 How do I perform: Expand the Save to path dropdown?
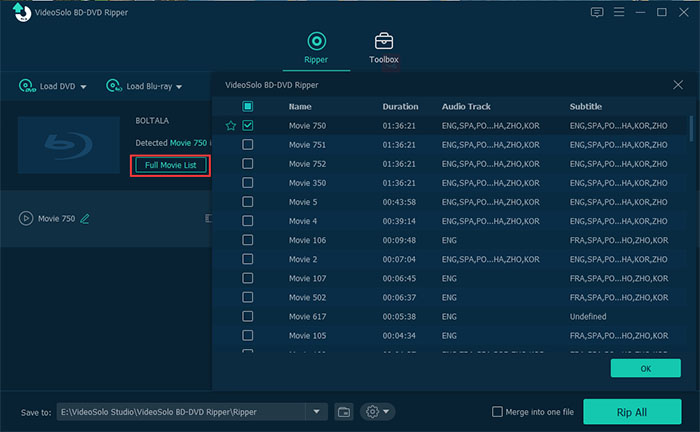[x=317, y=411]
